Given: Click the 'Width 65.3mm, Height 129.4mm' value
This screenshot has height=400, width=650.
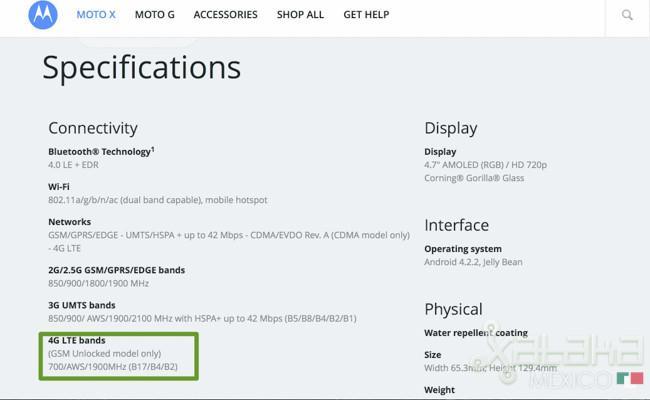Looking at the screenshot, I should pos(490,368).
